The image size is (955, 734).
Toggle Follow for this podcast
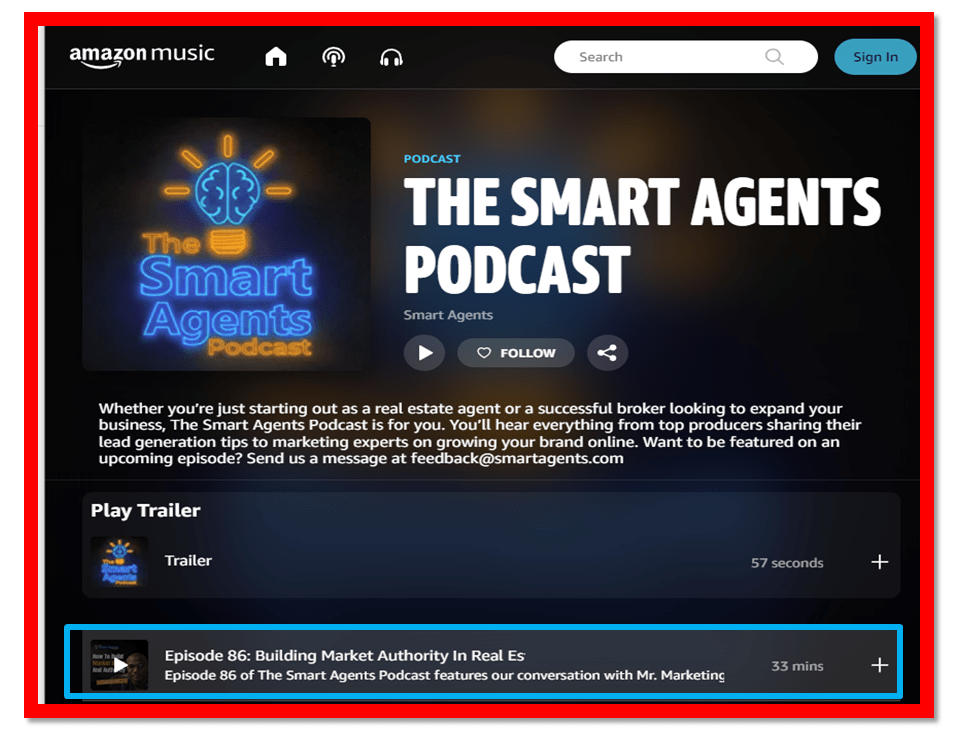516,353
